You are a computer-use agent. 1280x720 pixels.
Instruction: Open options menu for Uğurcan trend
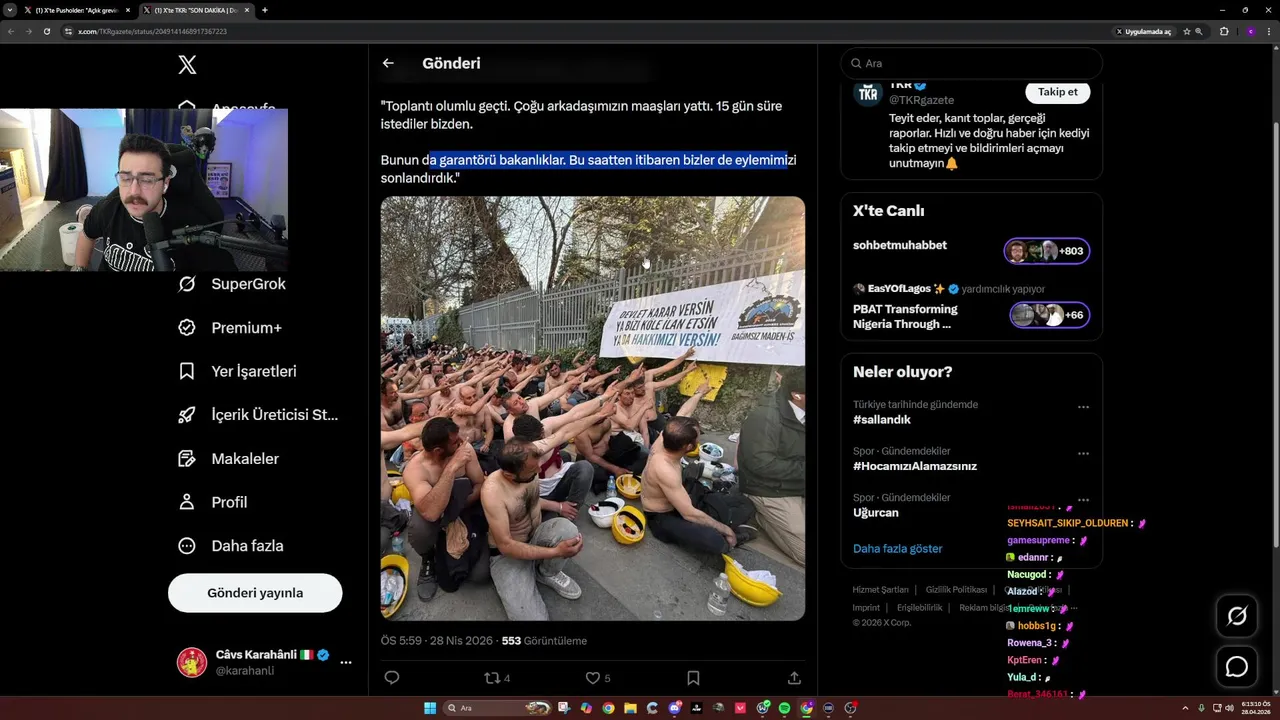point(1083,500)
